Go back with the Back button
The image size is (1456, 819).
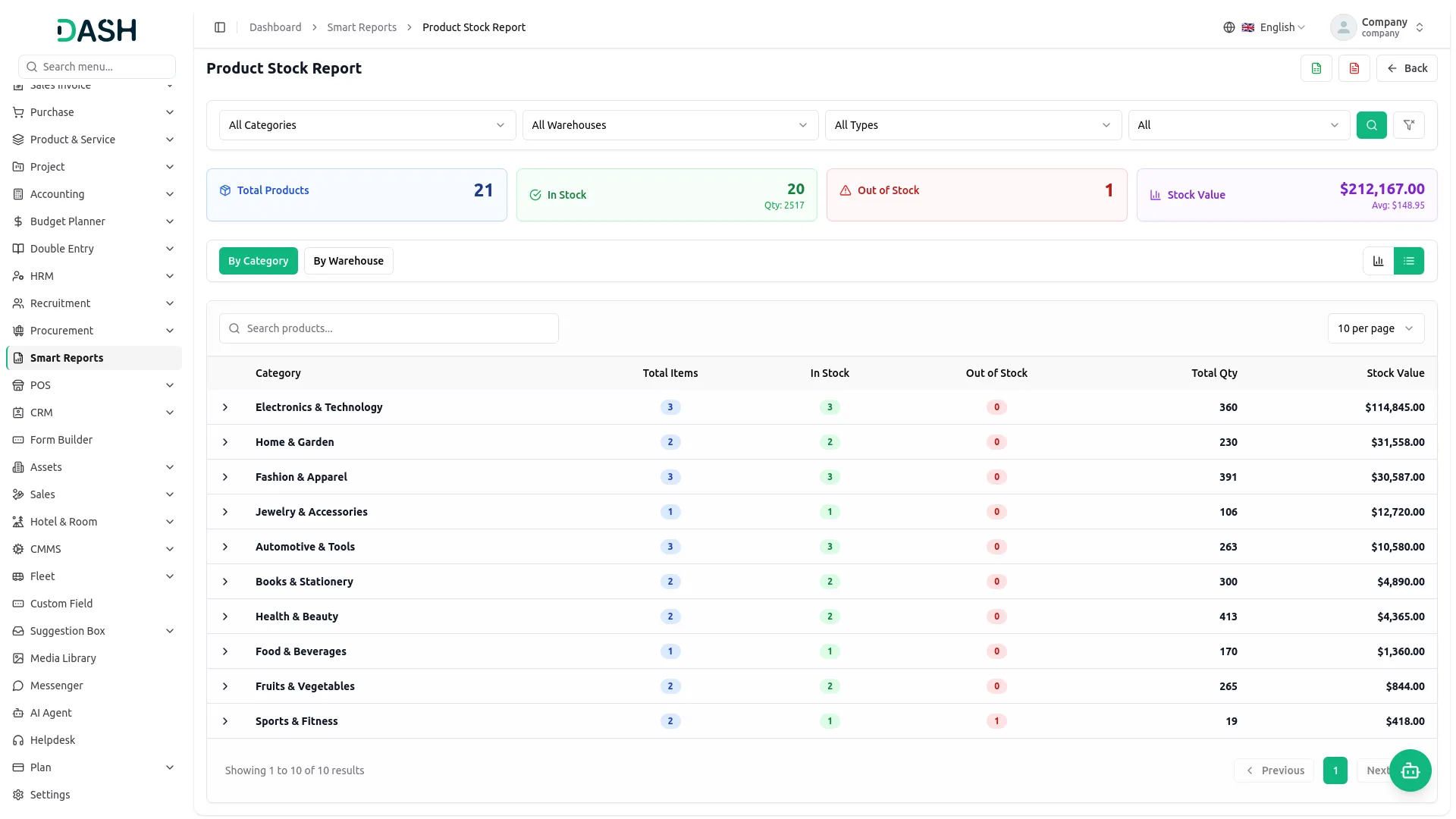(x=1407, y=68)
